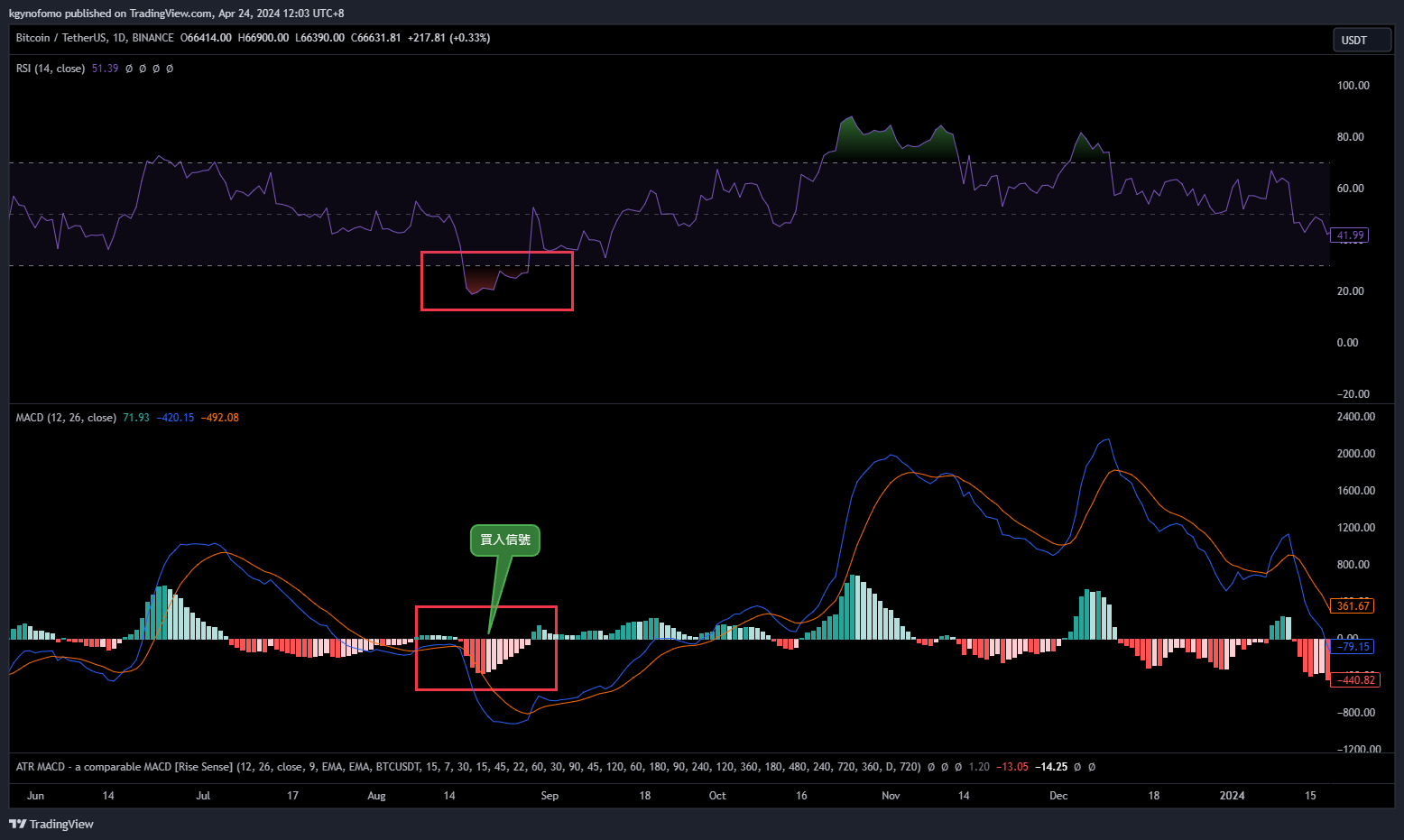Click the high price H66900.00
This screenshot has height=840, width=1404.
[x=263, y=38]
